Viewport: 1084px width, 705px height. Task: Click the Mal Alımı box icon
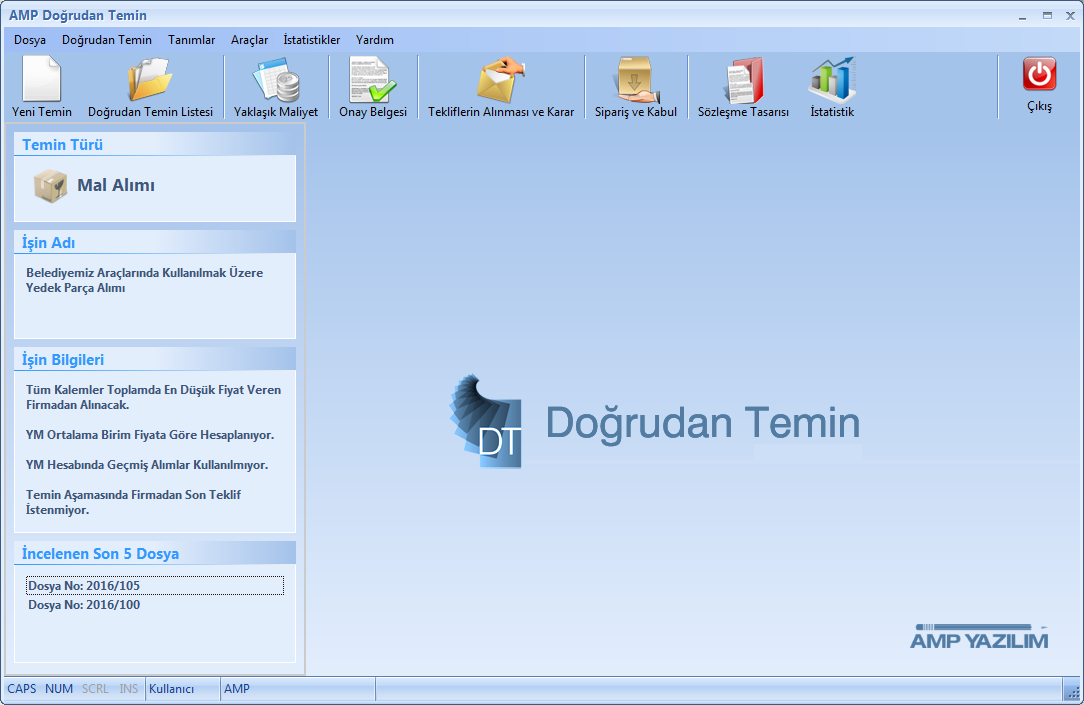[50, 186]
